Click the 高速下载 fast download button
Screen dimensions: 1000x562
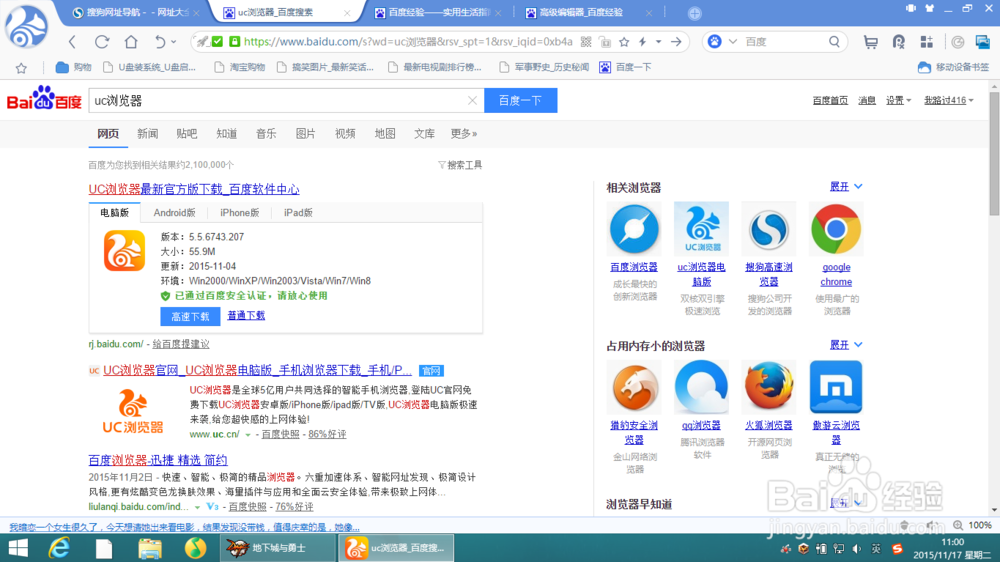pos(190,316)
